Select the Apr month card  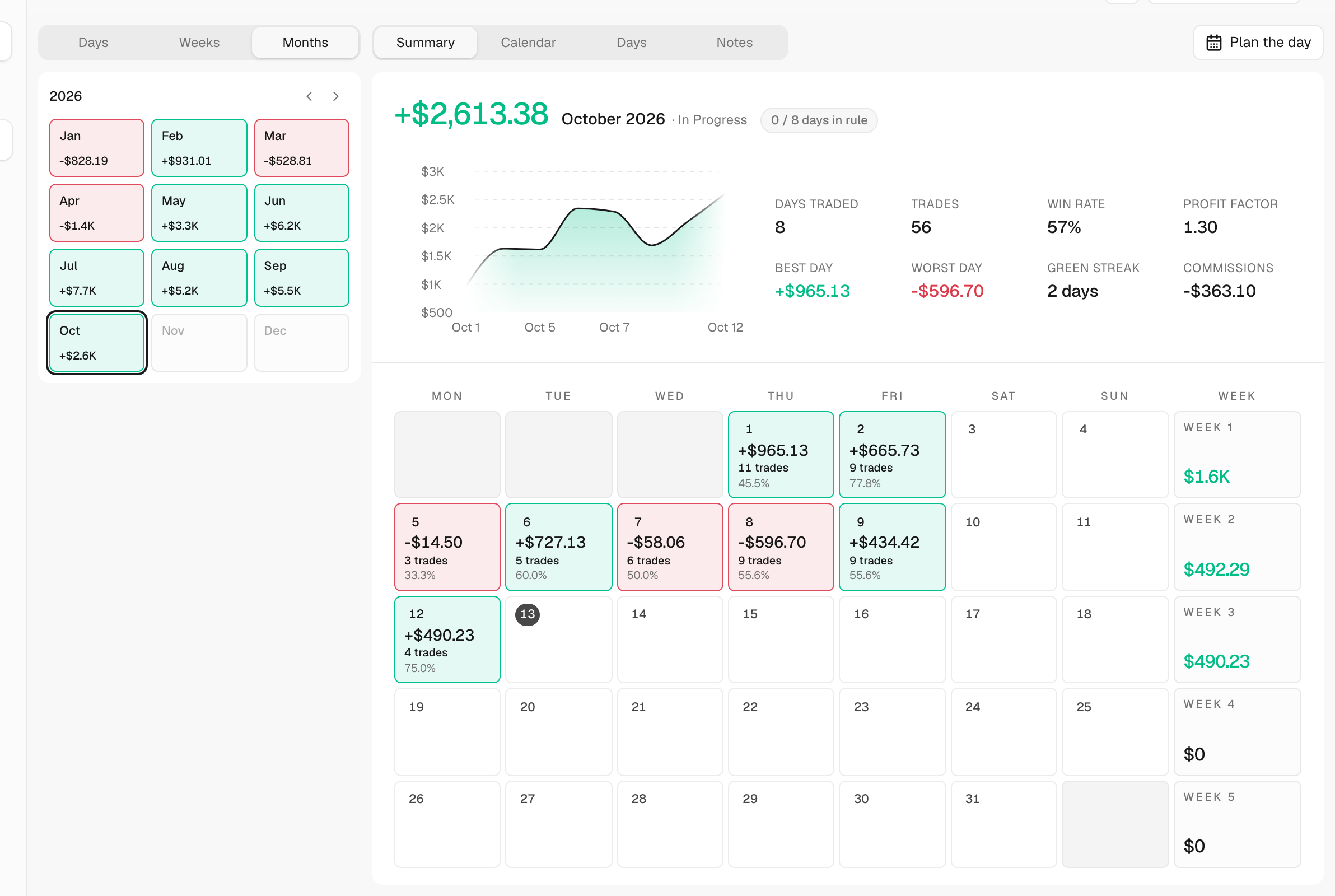(x=96, y=213)
